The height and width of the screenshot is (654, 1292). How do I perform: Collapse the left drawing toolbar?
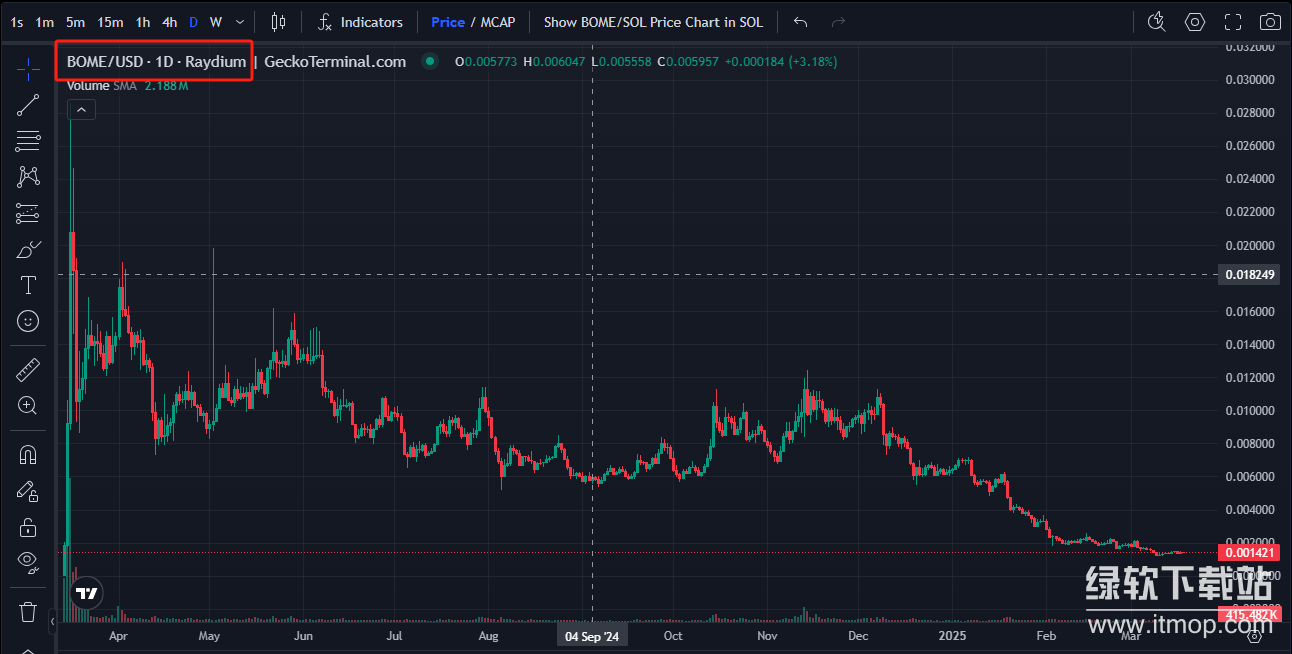(52, 622)
